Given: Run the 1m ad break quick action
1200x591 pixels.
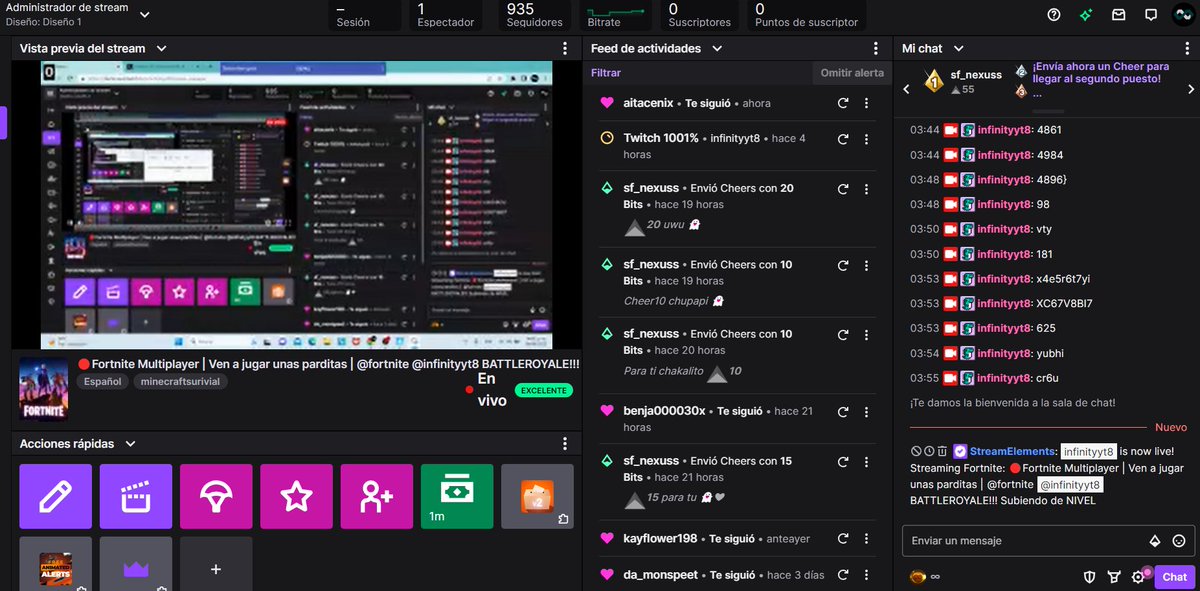Looking at the screenshot, I should 457,496.
